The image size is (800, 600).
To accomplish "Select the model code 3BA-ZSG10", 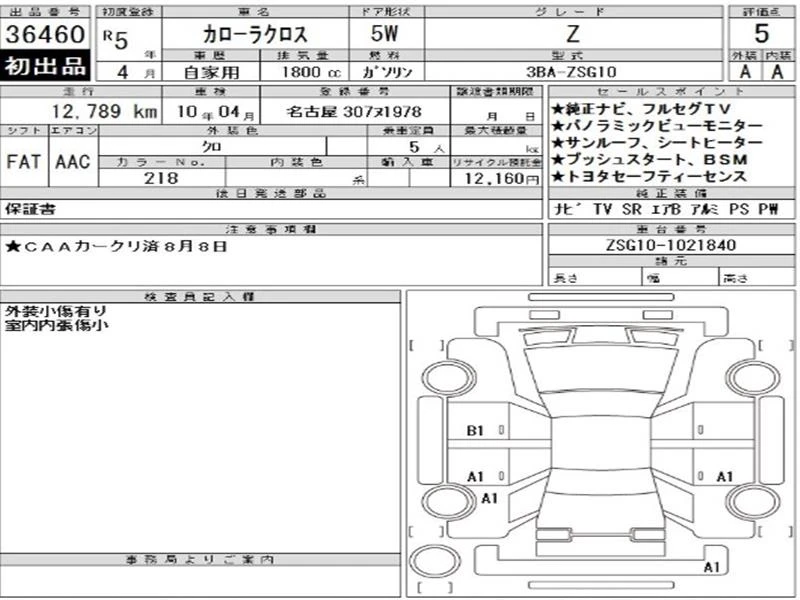I will (x=571, y=72).
